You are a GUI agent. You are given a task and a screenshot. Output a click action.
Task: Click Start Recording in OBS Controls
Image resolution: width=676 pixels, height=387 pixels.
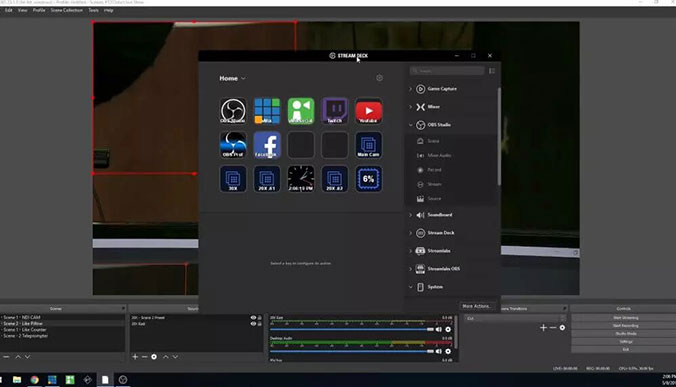(x=625, y=325)
